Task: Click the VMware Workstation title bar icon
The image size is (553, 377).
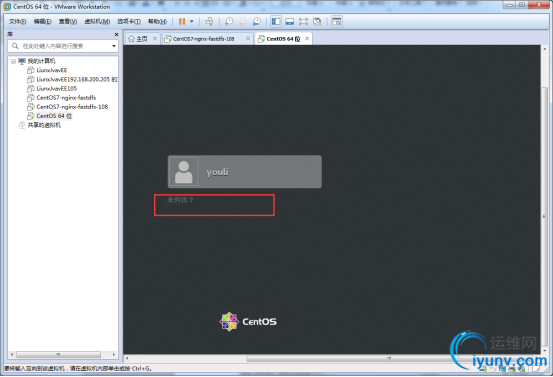Action: pyautogui.click(x=7, y=7)
